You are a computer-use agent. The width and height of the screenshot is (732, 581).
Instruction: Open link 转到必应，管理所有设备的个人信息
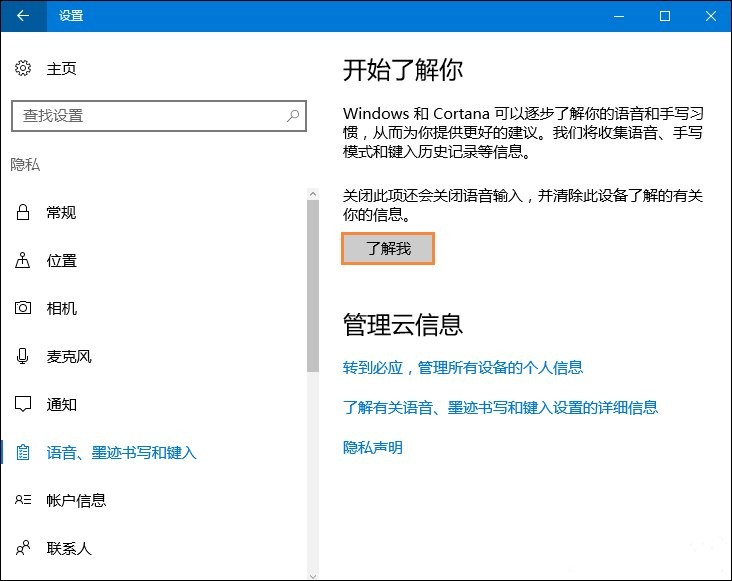(x=462, y=368)
